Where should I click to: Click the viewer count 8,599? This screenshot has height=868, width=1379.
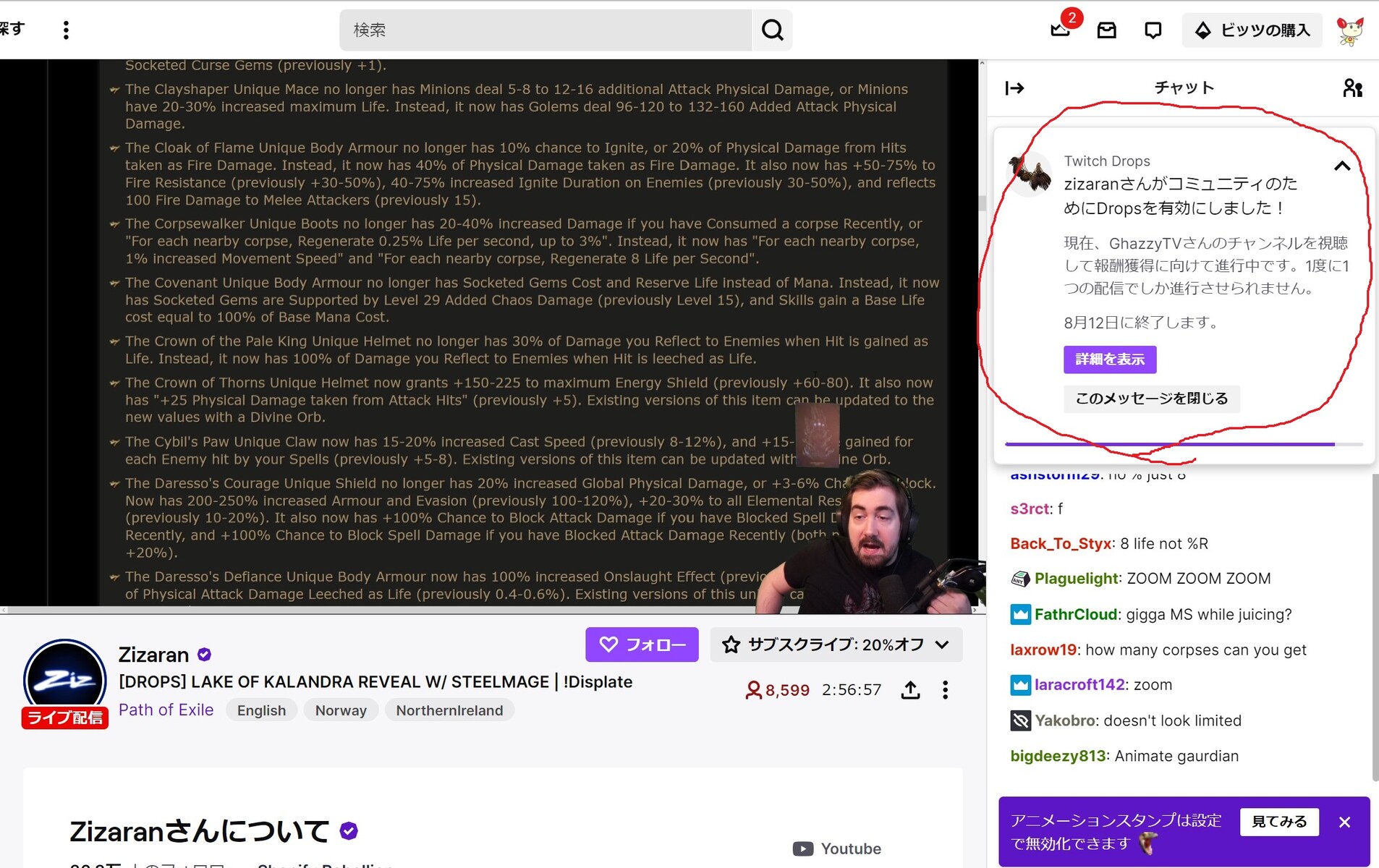click(x=777, y=690)
